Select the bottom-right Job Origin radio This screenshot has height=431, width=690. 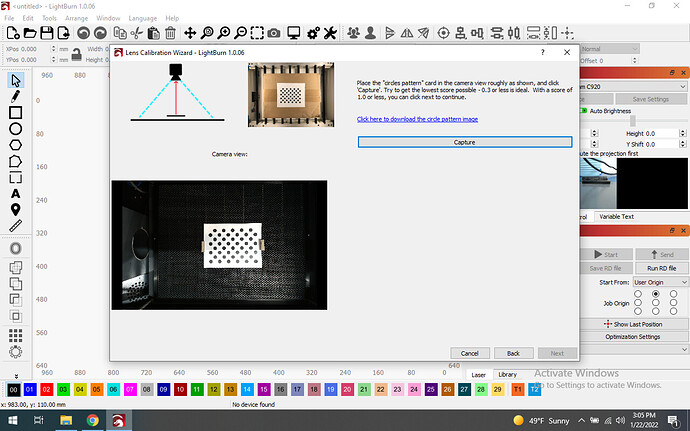(x=673, y=311)
